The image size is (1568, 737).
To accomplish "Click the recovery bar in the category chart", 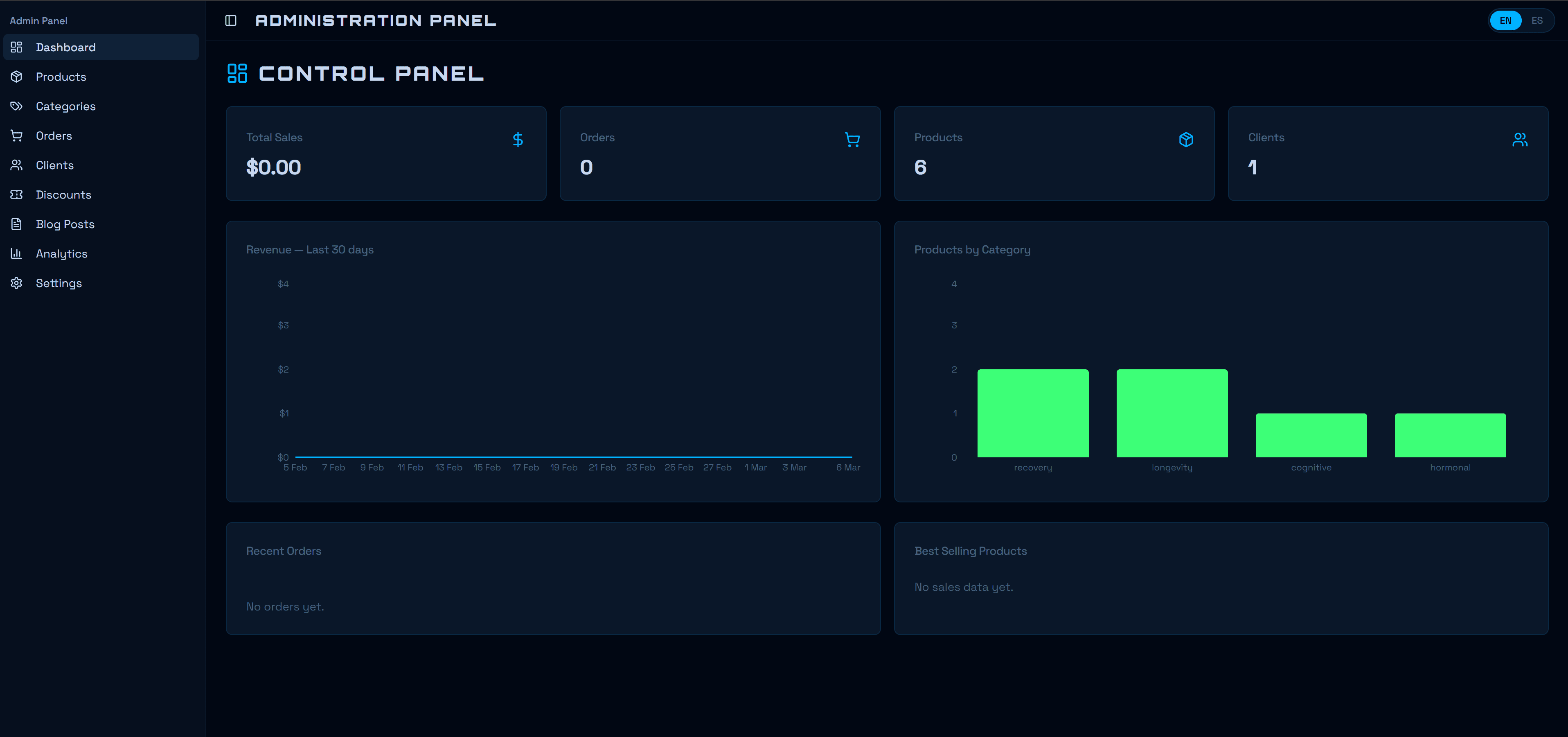I will coord(1032,413).
